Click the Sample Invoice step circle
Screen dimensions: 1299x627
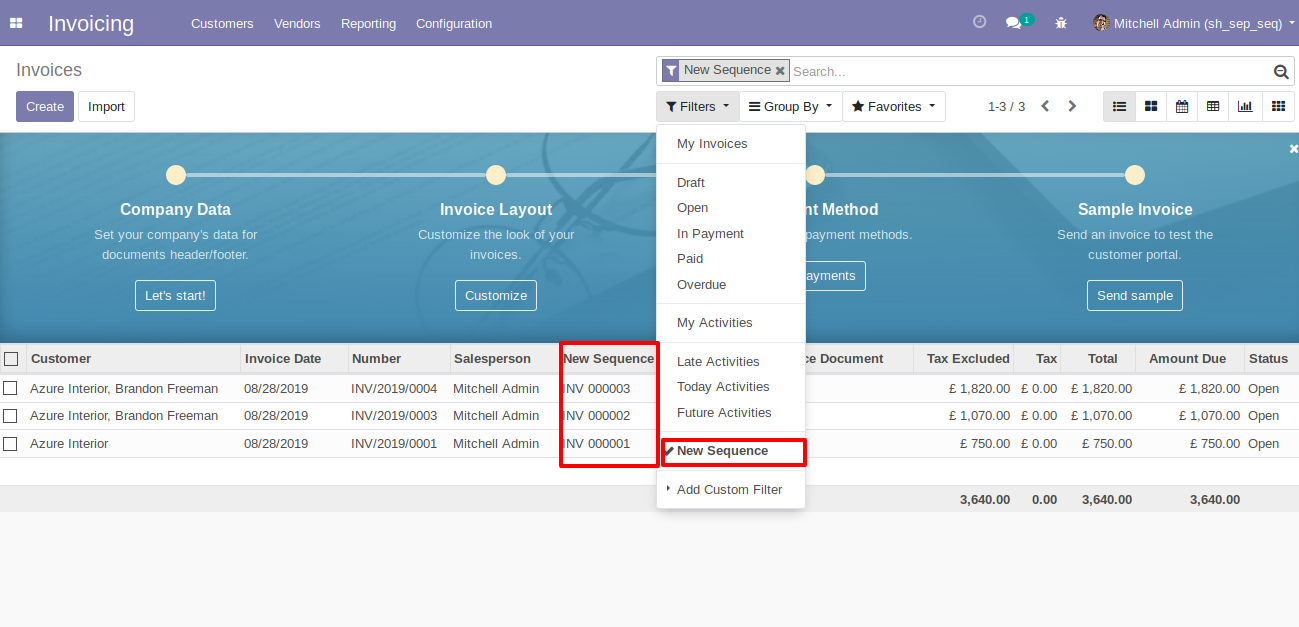coord(1135,175)
